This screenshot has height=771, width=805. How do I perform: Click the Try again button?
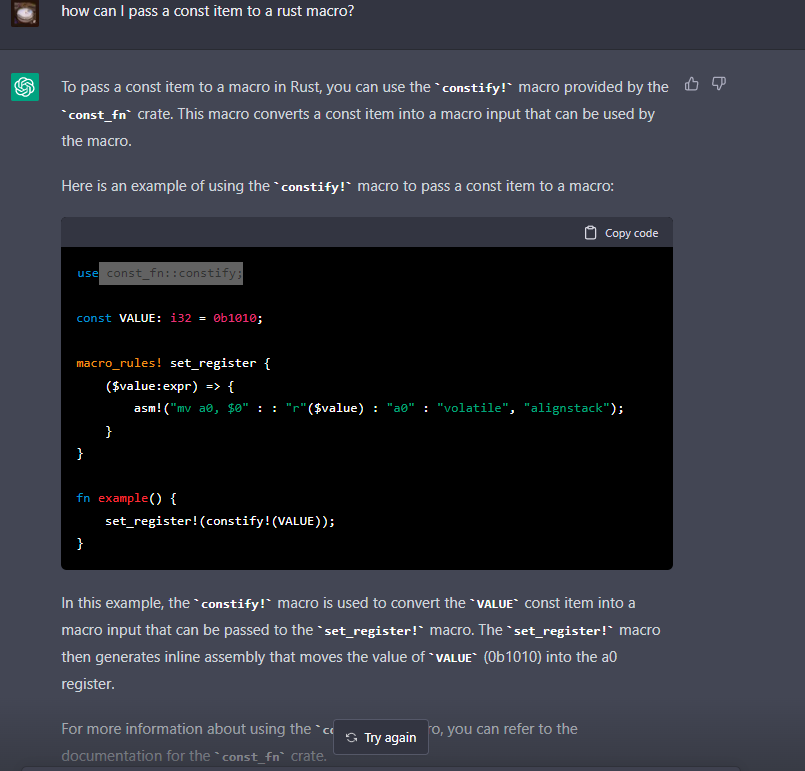[x=380, y=737]
